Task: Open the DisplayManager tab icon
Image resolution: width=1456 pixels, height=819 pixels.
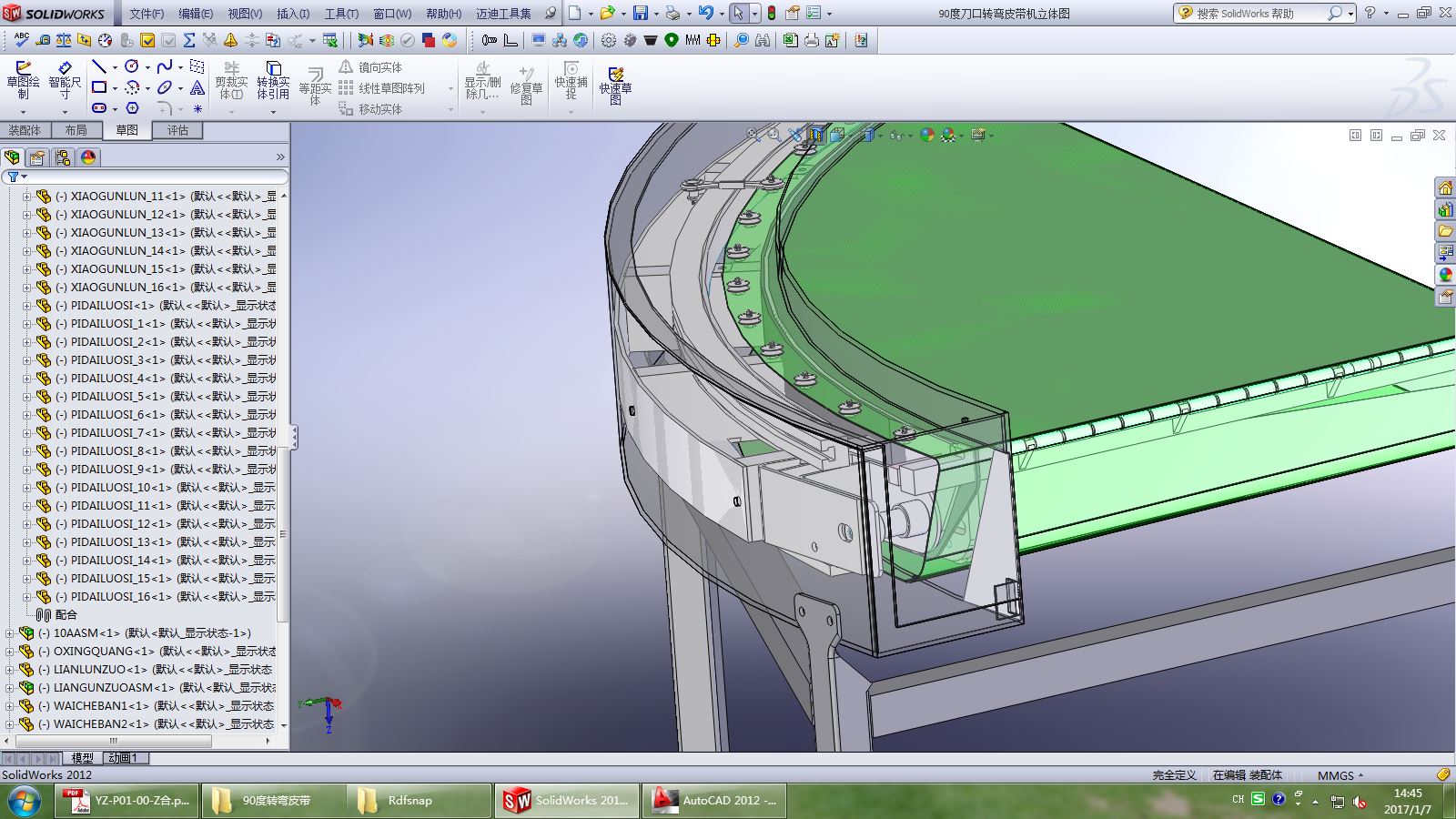Action: [x=88, y=157]
